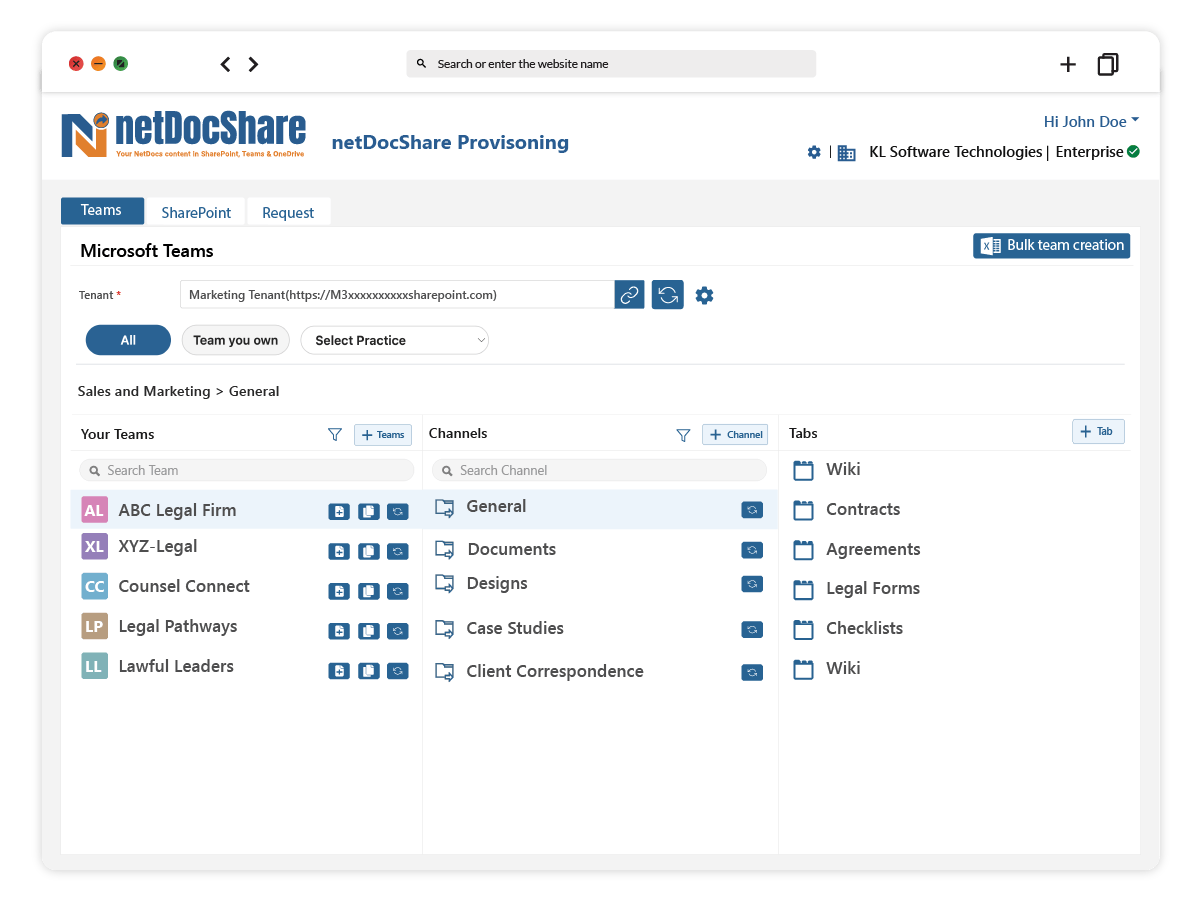
Task: Switch to the Teams tab
Action: point(102,210)
